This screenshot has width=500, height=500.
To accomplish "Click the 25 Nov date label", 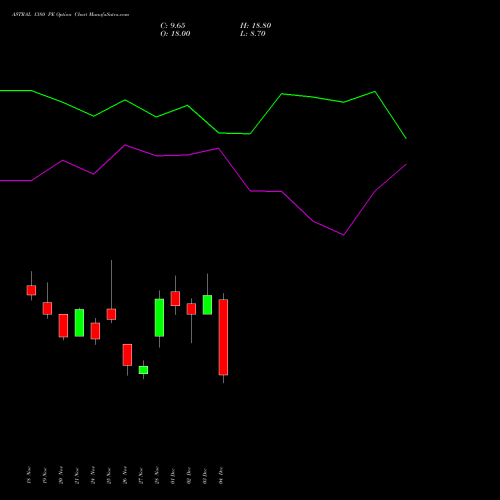I will pyautogui.click(x=109, y=475).
